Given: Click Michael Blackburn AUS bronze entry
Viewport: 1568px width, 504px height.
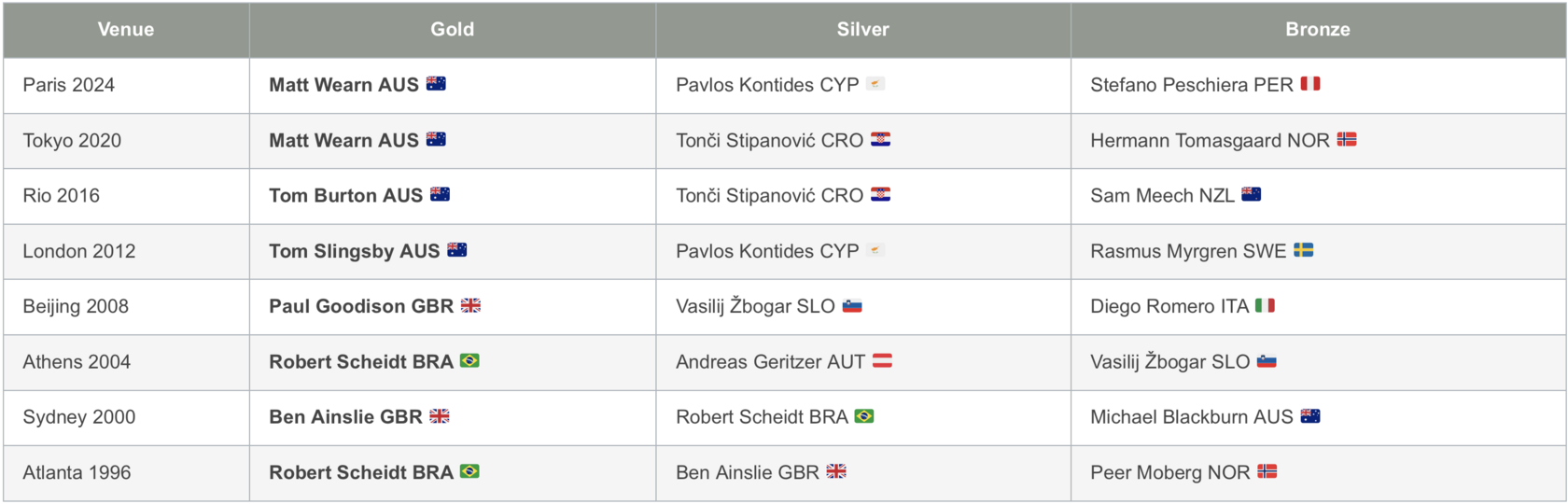Looking at the screenshot, I should (1192, 417).
